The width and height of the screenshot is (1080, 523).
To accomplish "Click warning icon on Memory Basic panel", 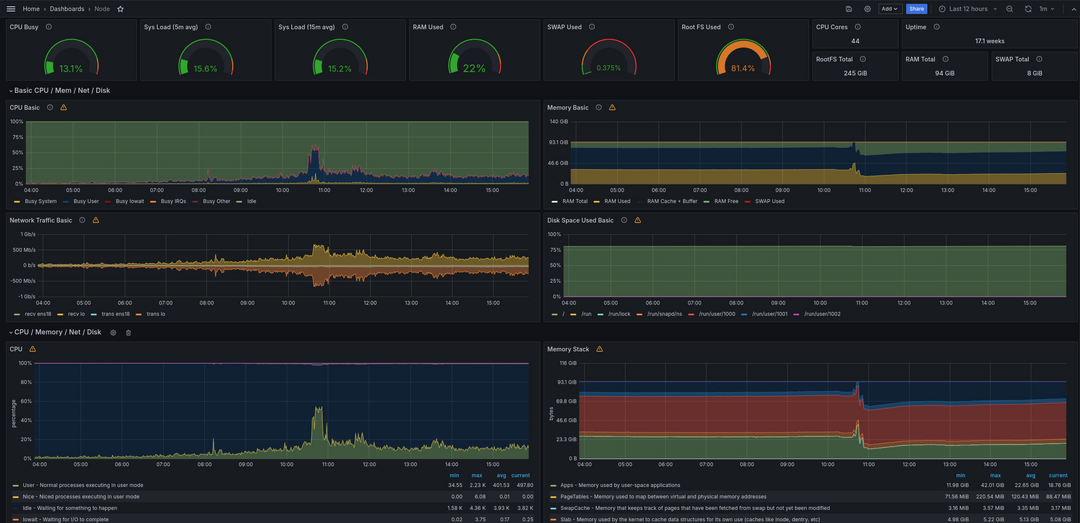I will [x=612, y=107].
